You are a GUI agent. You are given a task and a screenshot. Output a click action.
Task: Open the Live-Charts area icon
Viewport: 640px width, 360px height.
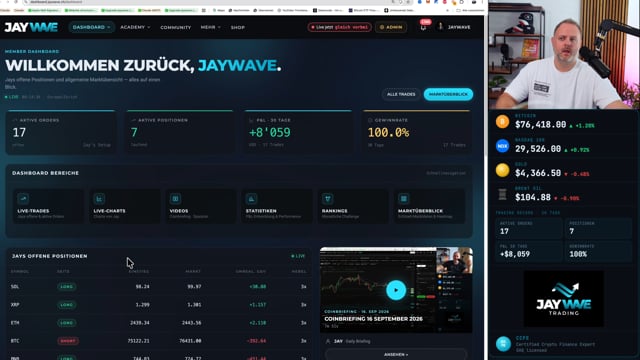click(x=99, y=199)
